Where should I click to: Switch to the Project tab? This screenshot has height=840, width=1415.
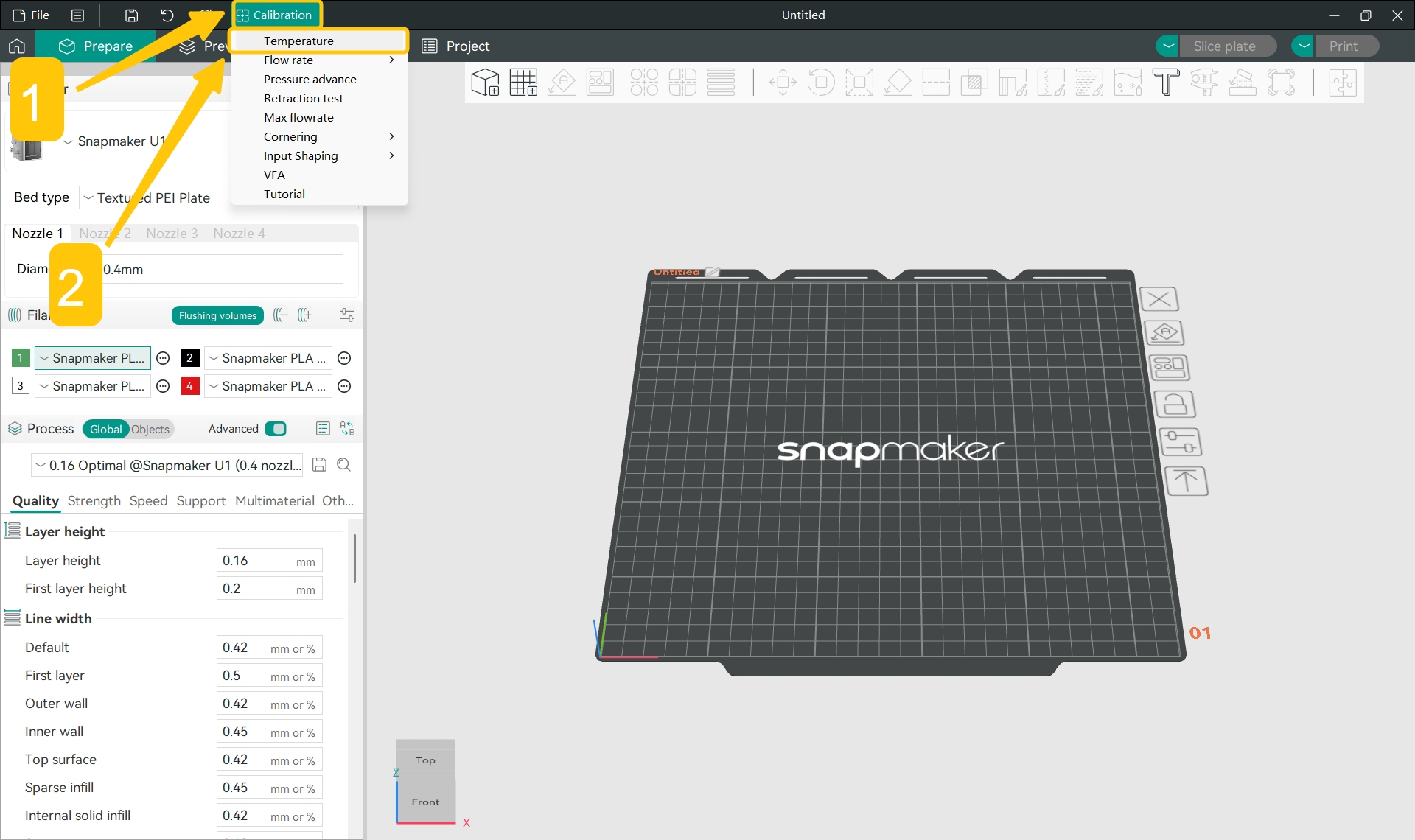point(455,46)
